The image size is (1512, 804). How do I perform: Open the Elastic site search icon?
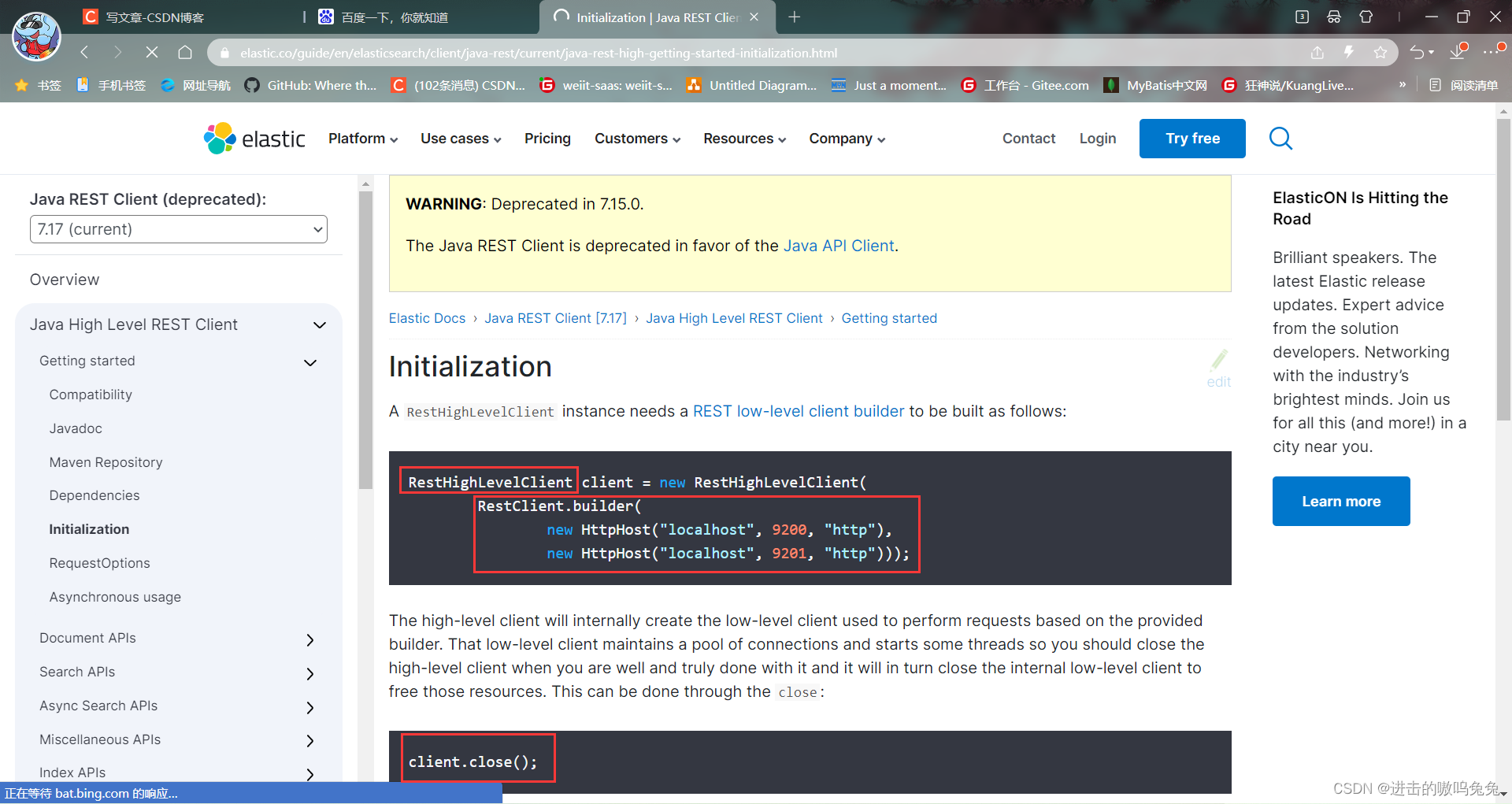click(1281, 139)
